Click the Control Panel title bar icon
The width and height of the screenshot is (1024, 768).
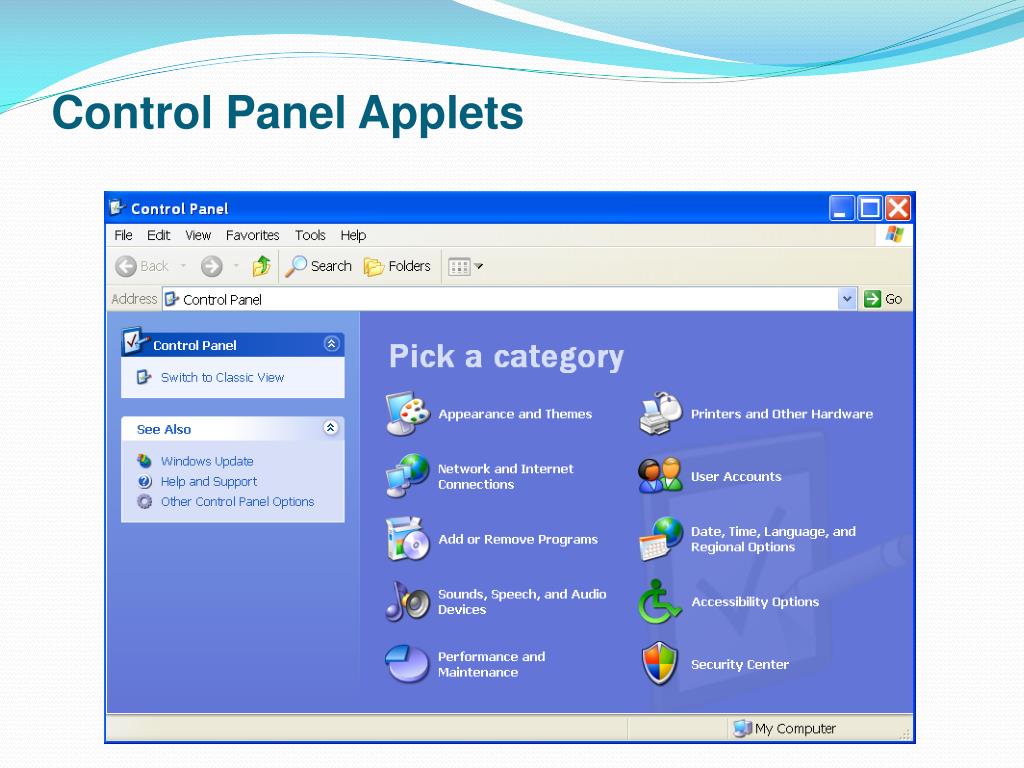tap(118, 208)
